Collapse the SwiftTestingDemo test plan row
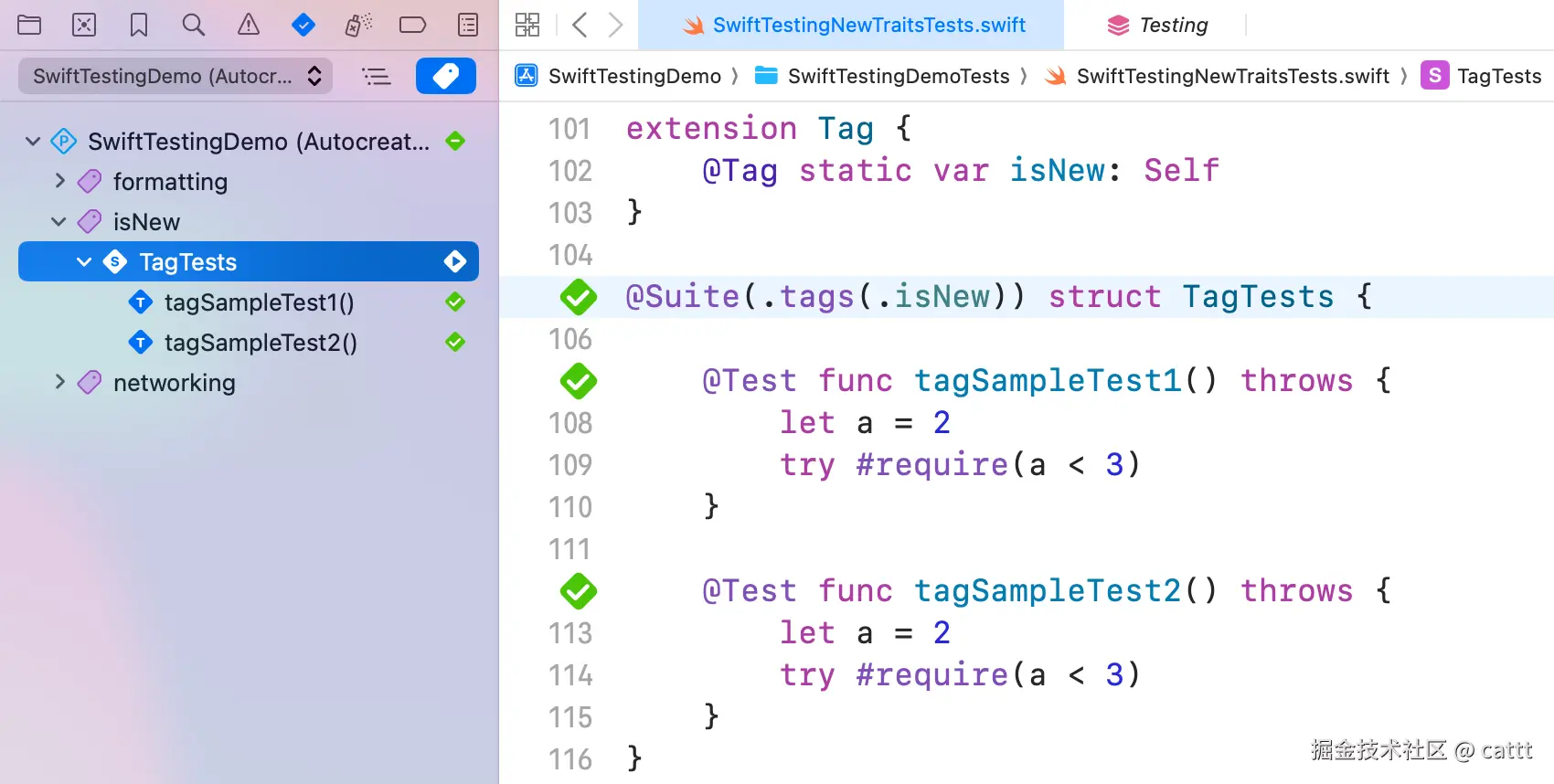The width and height of the screenshot is (1554, 784). tap(33, 142)
